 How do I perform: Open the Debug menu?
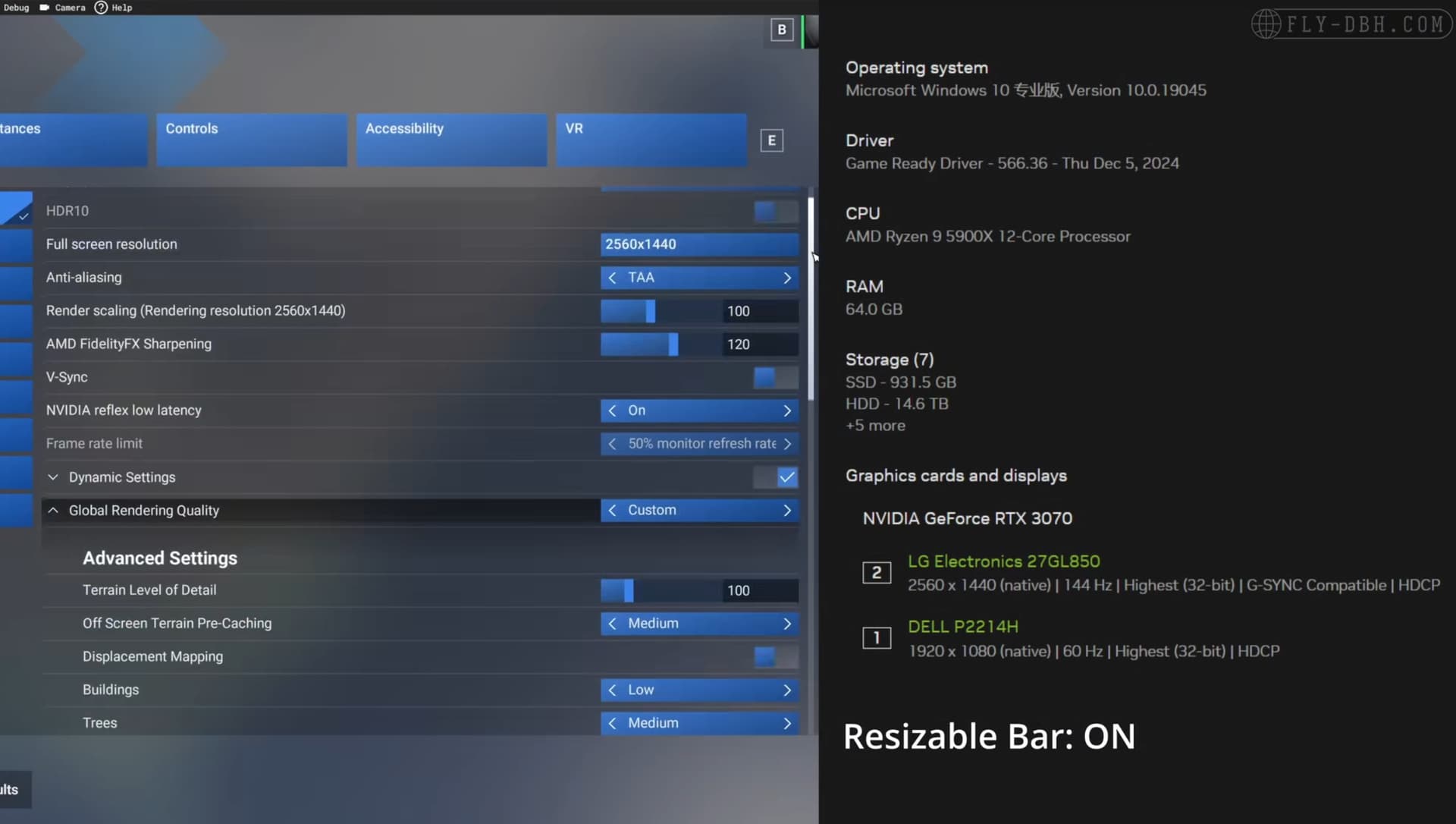pyautogui.click(x=16, y=8)
